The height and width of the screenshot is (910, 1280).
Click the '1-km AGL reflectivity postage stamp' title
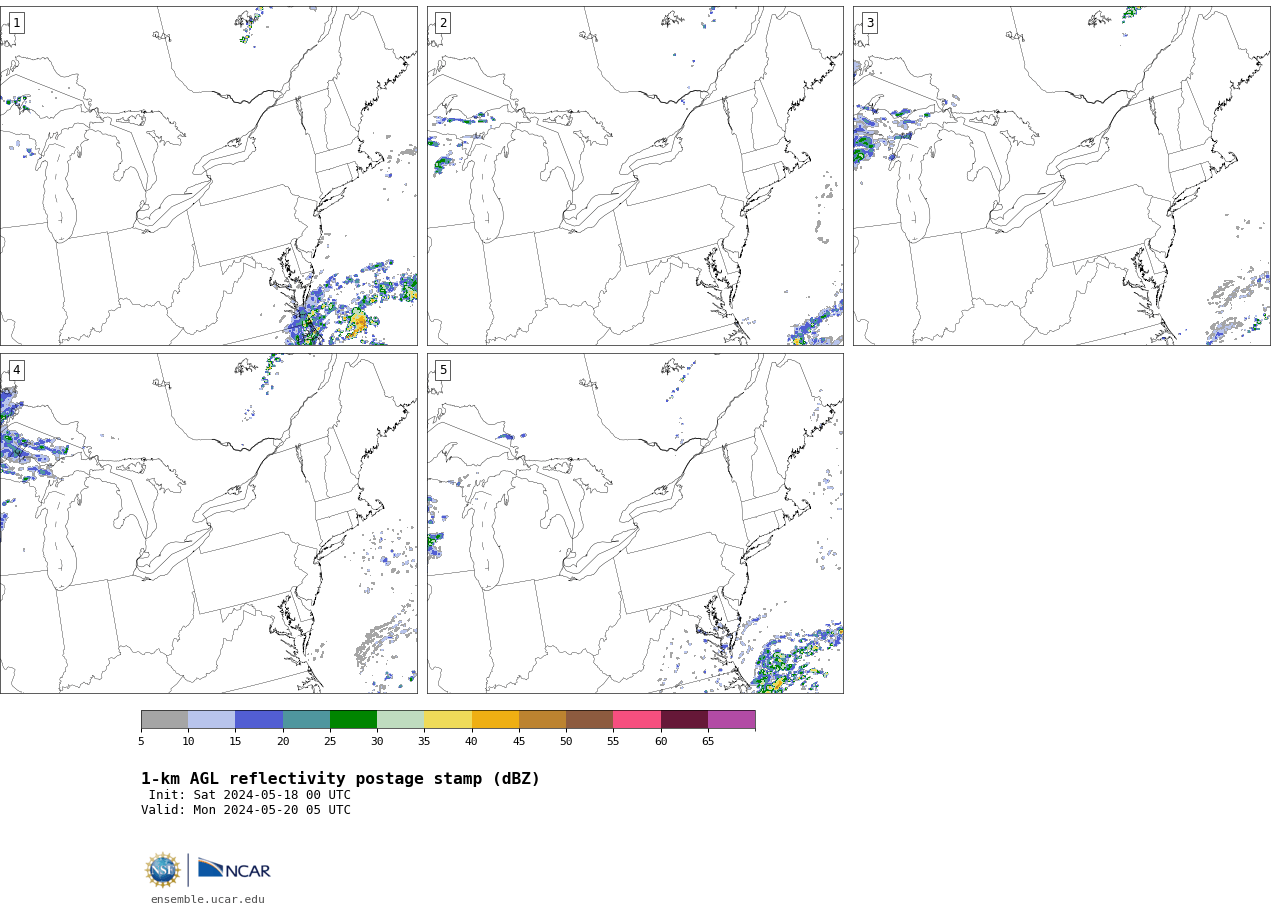[x=340, y=779]
